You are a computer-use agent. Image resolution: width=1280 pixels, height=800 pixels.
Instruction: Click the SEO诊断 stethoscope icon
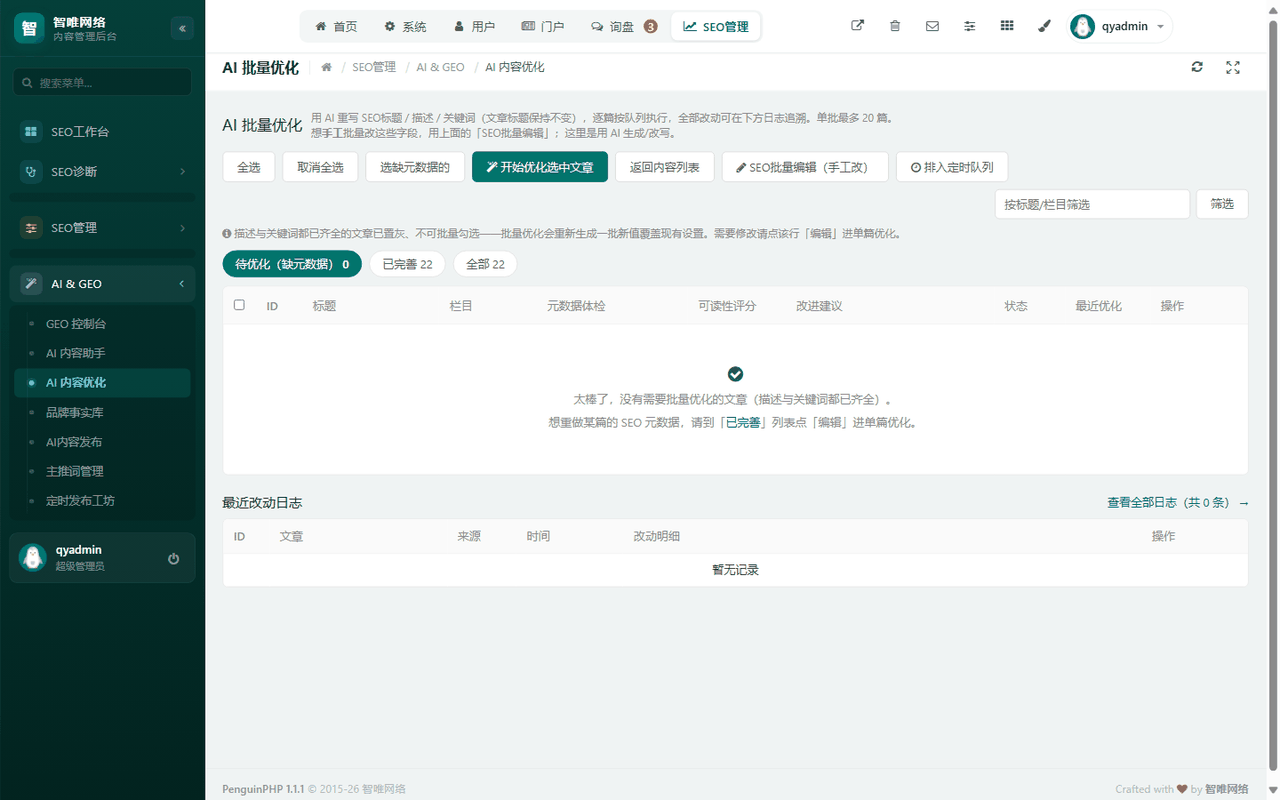(x=32, y=171)
